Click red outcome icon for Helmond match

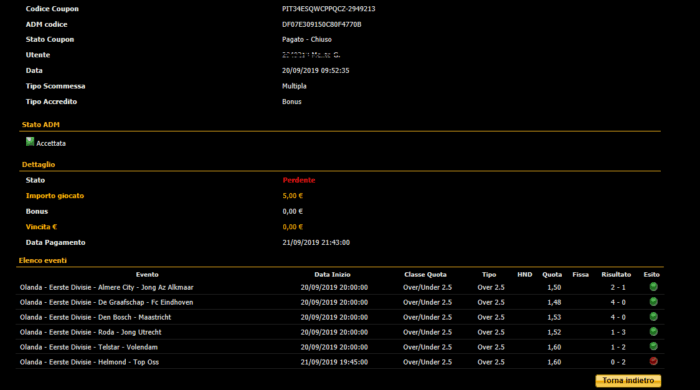pyautogui.click(x=654, y=361)
